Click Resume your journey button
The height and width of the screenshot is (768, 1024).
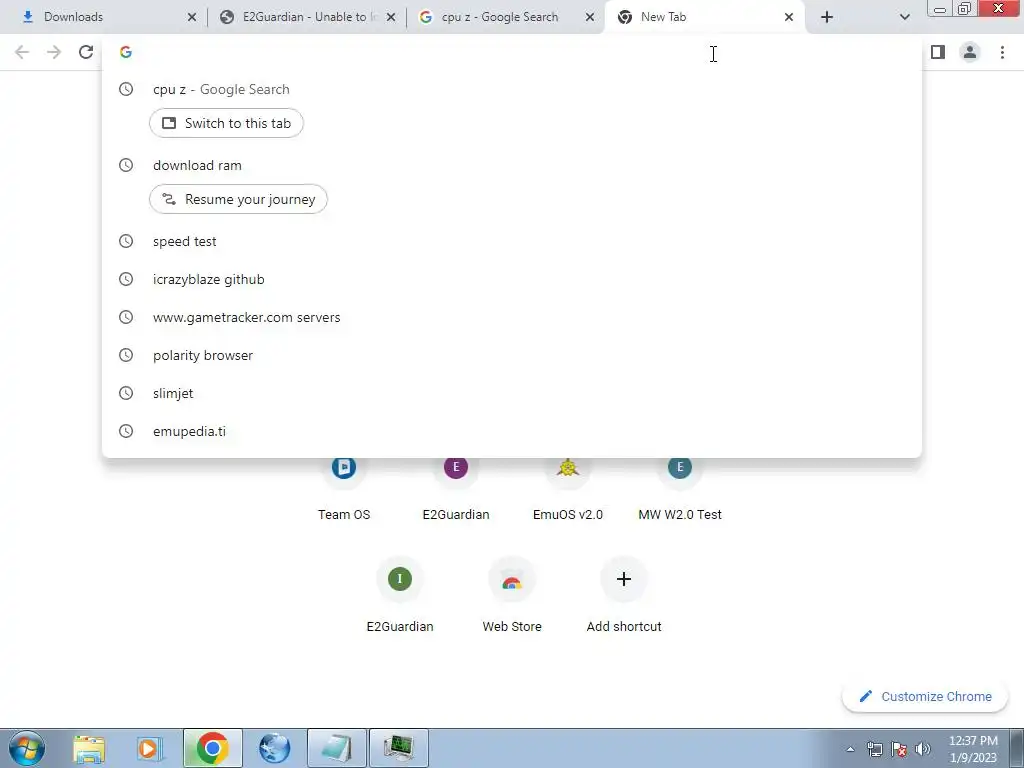pos(238,199)
